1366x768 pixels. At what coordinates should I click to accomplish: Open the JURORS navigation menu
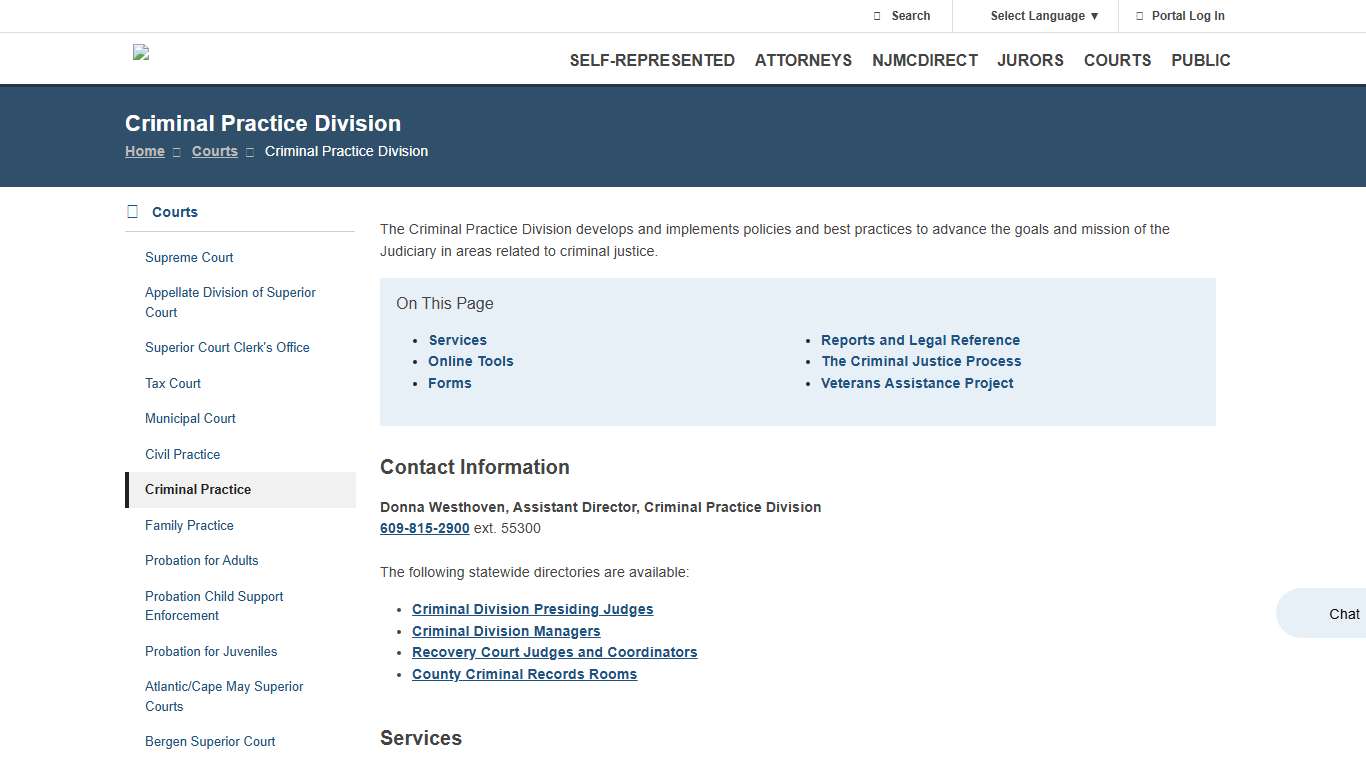1030,60
